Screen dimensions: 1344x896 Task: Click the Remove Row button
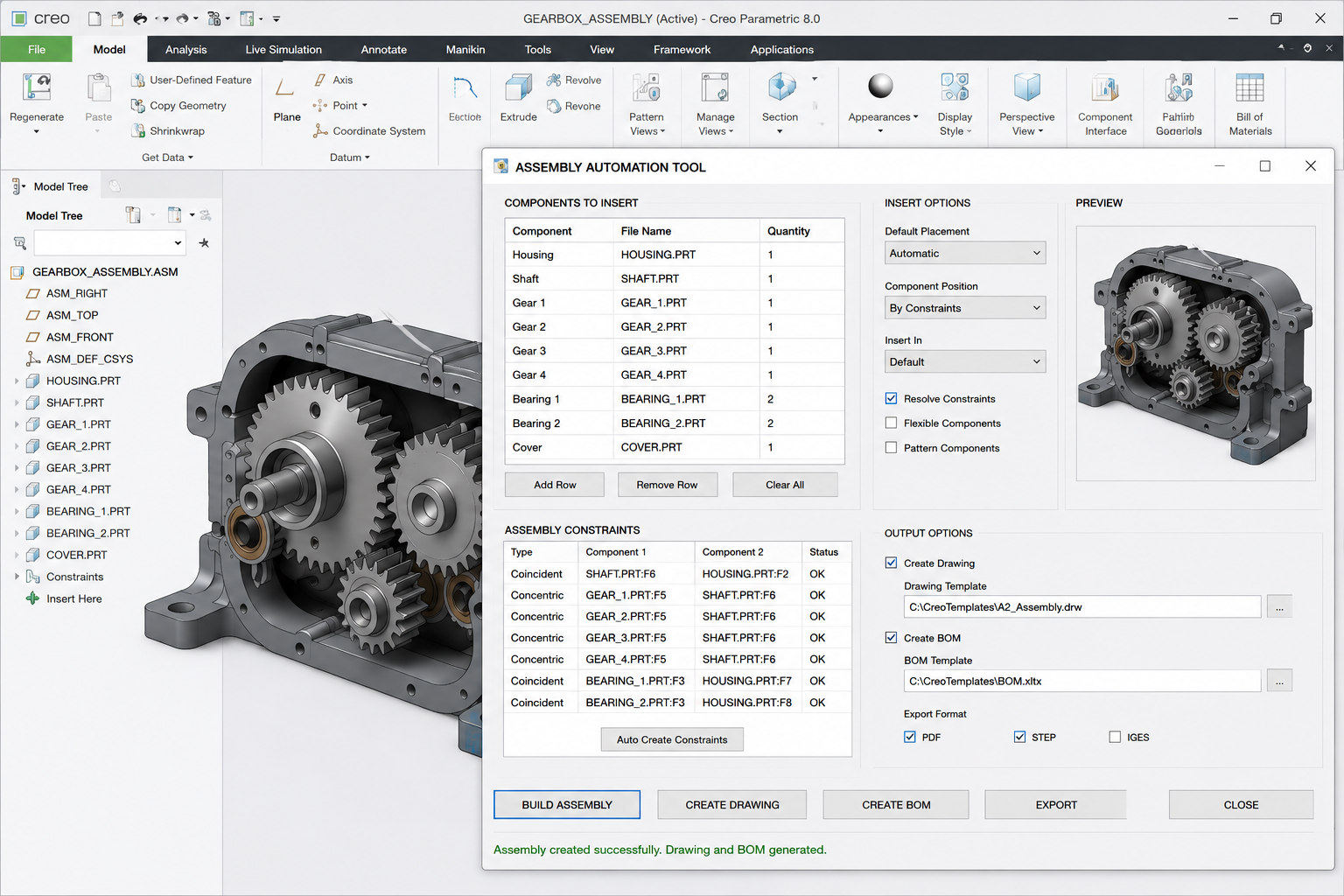(667, 485)
